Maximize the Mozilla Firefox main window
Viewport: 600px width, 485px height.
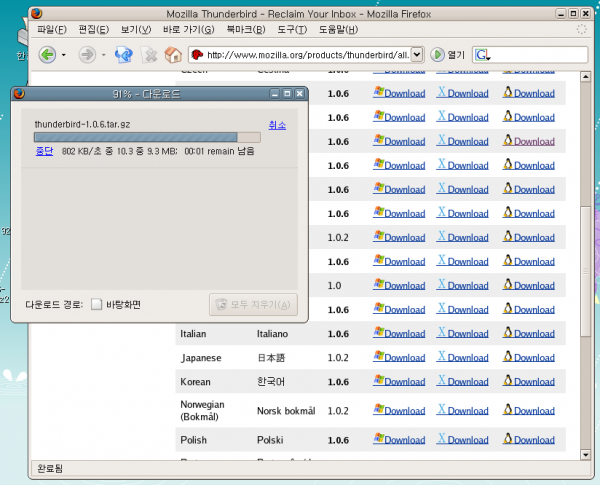pyautogui.click(x=573, y=14)
